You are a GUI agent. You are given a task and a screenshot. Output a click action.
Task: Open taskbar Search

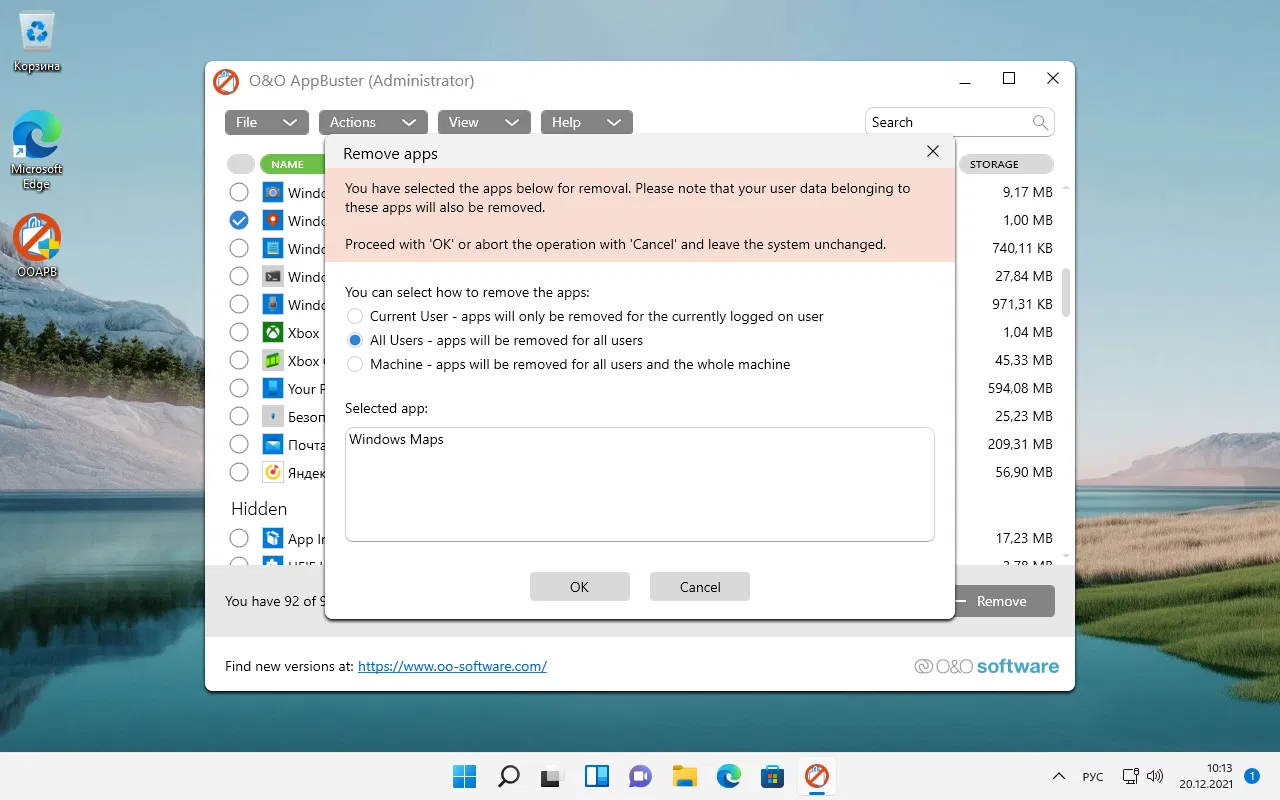pos(509,776)
